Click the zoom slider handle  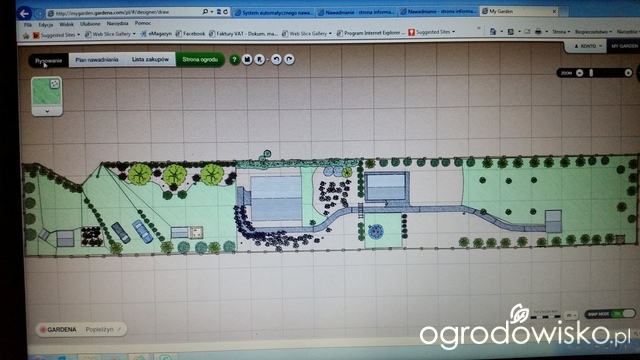591,73
